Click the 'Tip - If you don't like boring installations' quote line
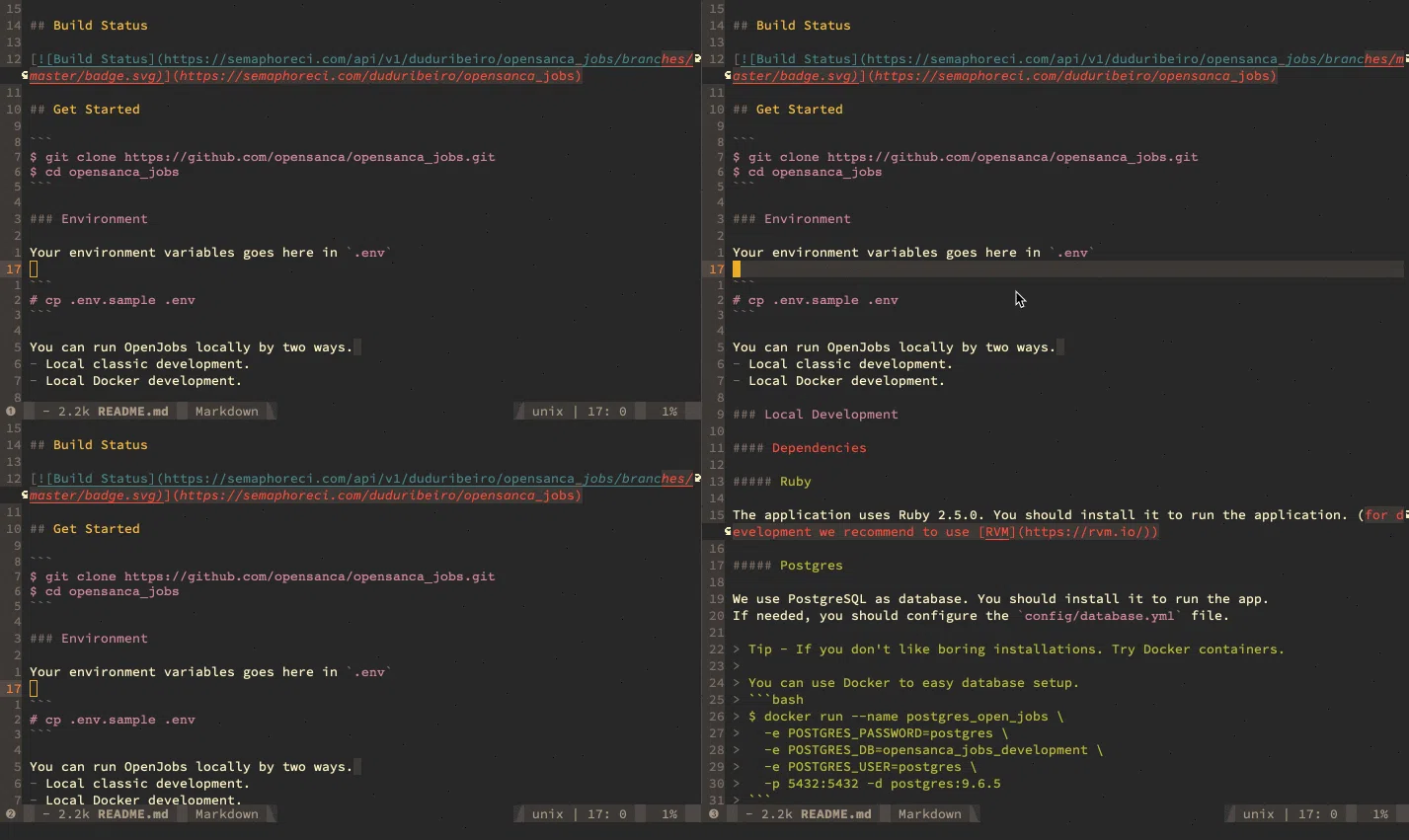The image size is (1409, 840). point(1009,649)
